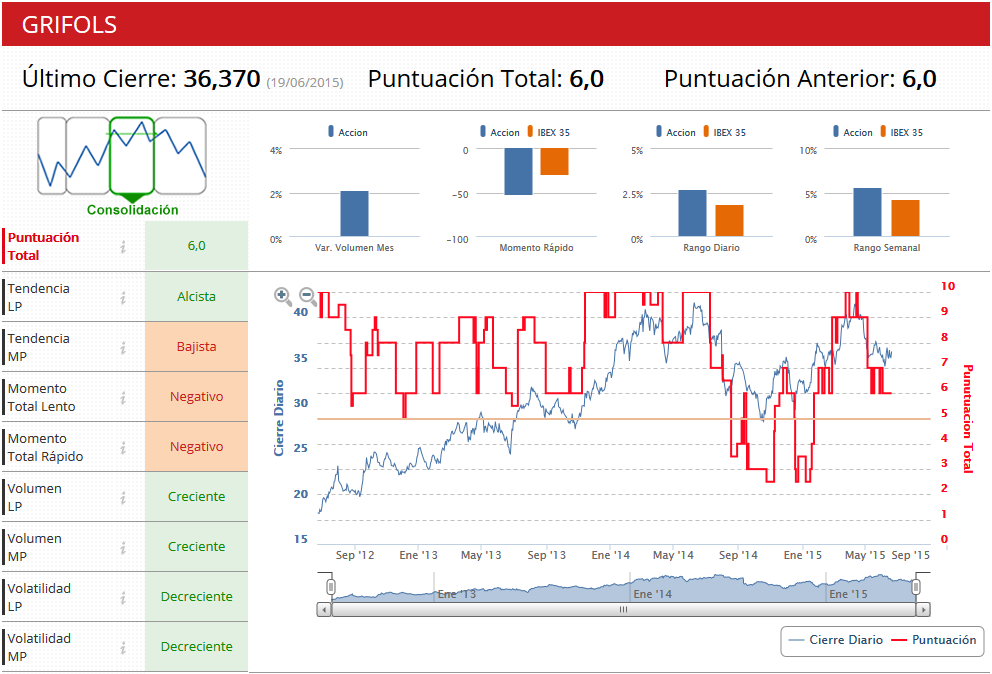Click Creciente value for Volumen LP
The image size is (992, 674).
196,496
